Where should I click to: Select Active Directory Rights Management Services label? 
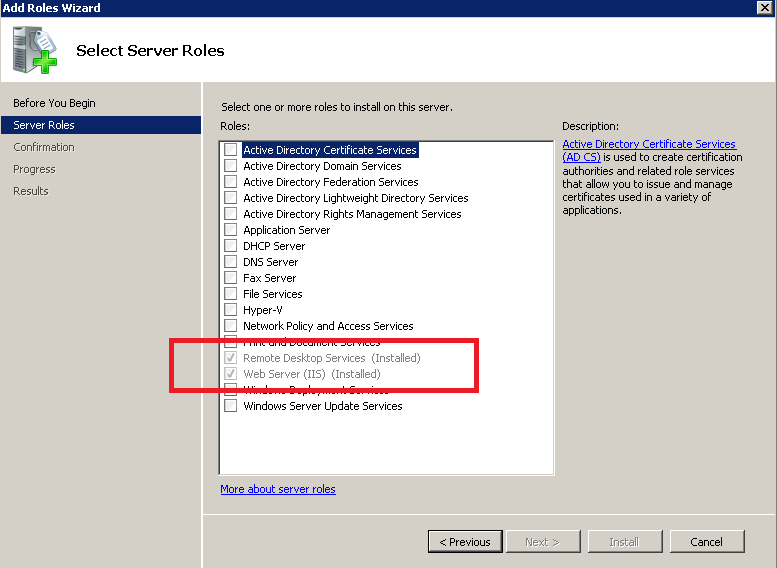[x=352, y=214]
